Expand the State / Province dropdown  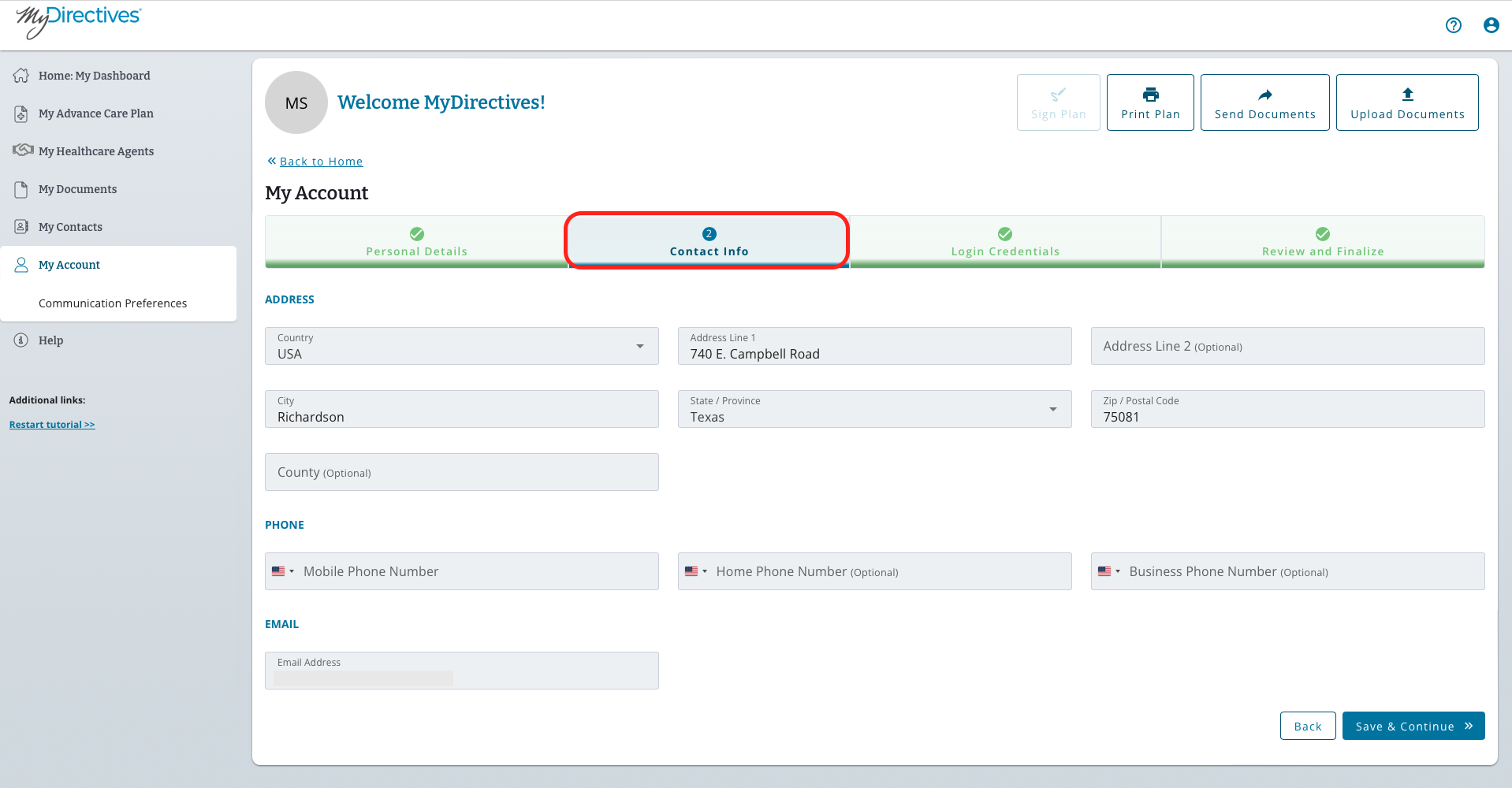tap(875, 409)
